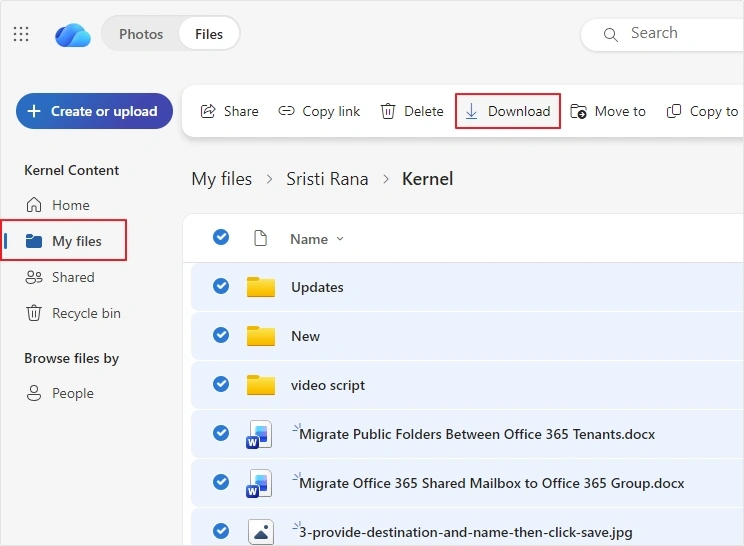Open the Updates folder name
The width and height of the screenshot is (744, 546).
click(x=317, y=287)
